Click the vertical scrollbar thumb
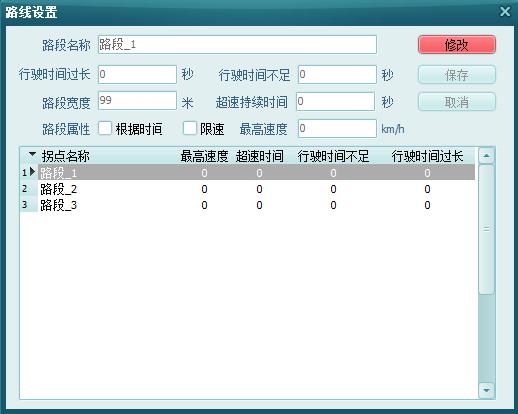518x414 pixels. pyautogui.click(x=487, y=229)
